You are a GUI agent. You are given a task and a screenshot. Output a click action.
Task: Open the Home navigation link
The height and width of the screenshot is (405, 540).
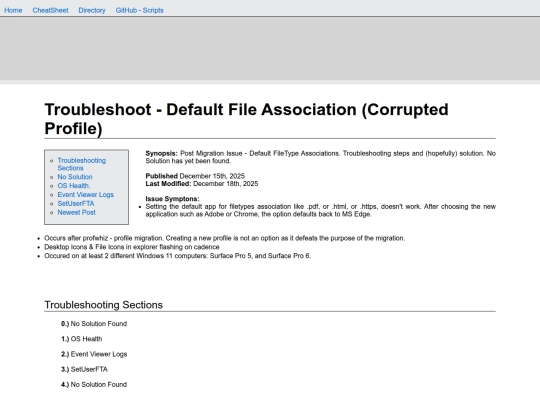click(13, 10)
